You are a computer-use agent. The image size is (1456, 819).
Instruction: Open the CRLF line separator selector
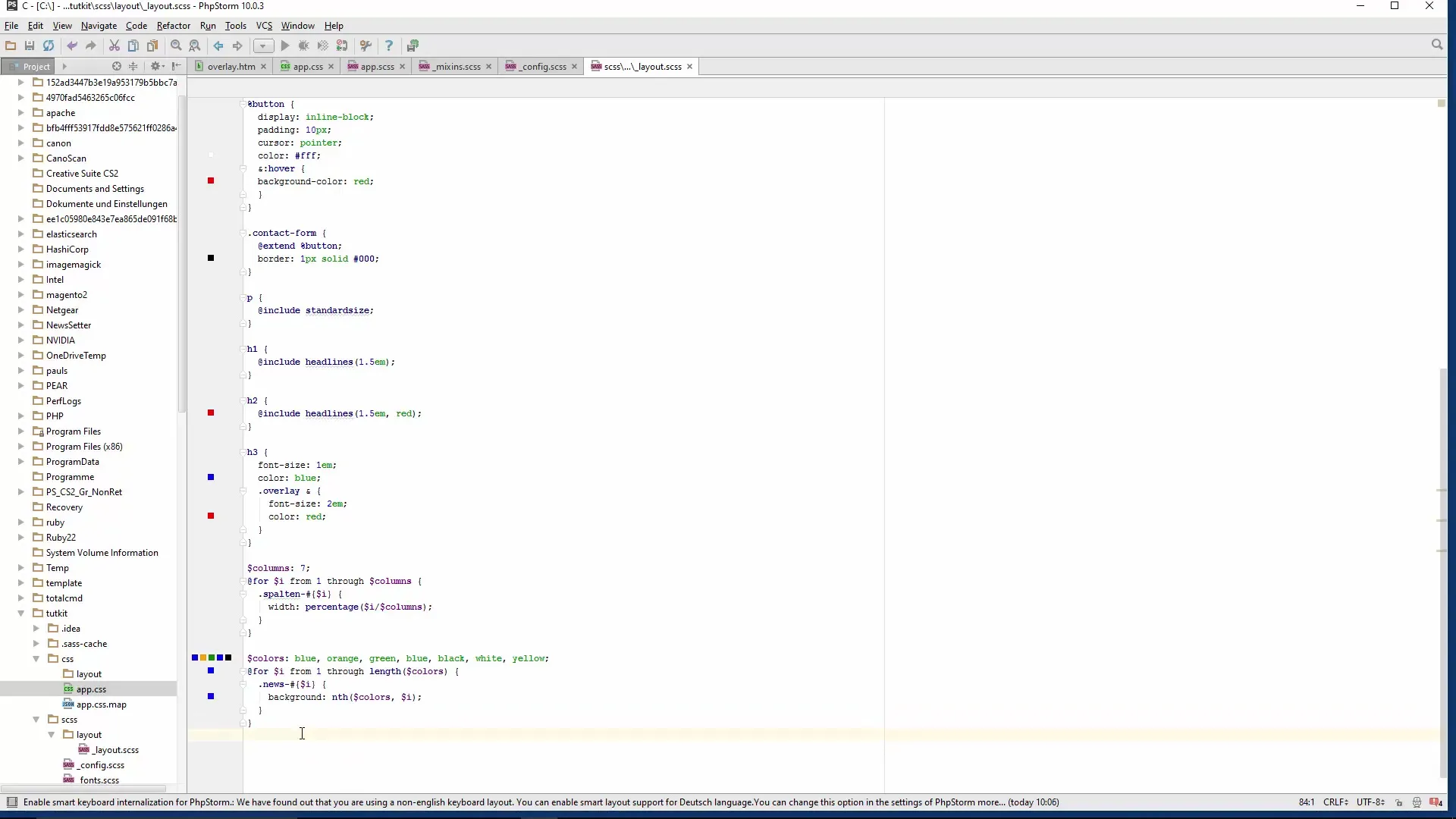point(1335,802)
